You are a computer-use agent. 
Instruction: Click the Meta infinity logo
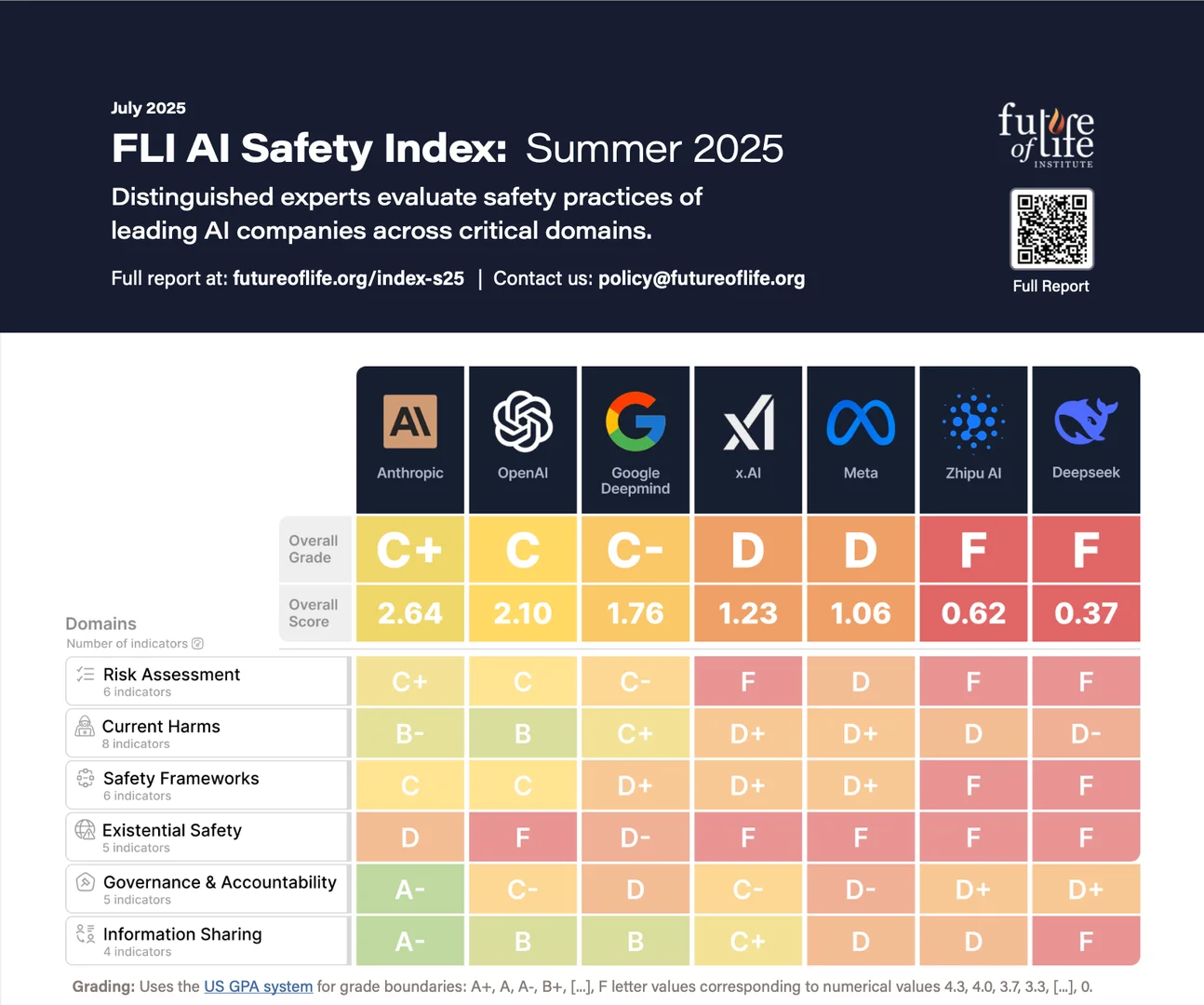click(x=861, y=422)
